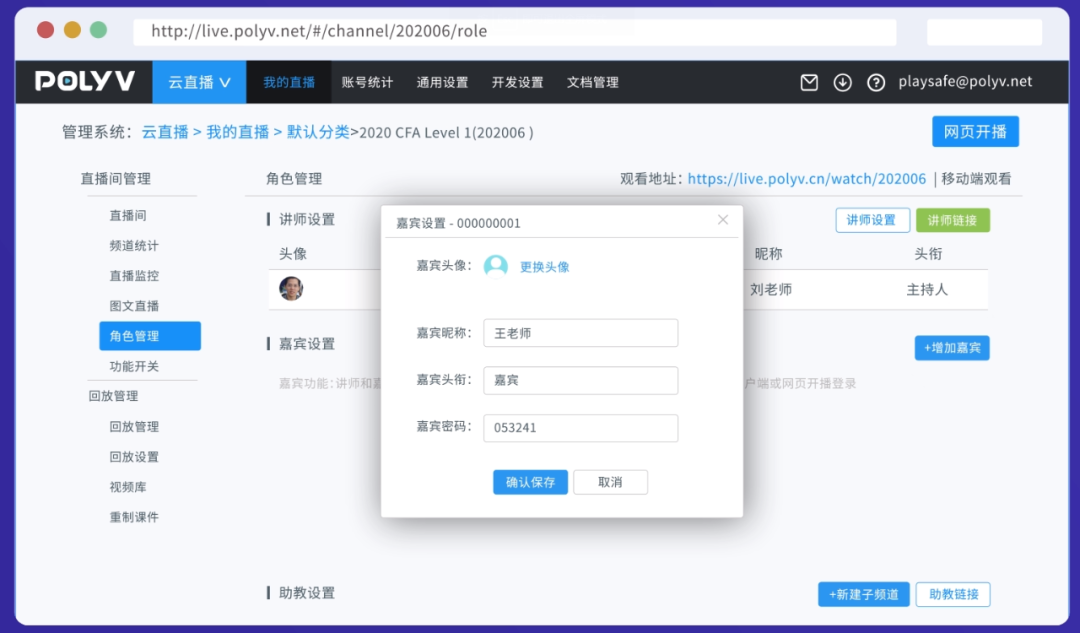Screen dimensions: 1080x633
Task: Click the +增加嘉宾 button
Action: (951, 348)
